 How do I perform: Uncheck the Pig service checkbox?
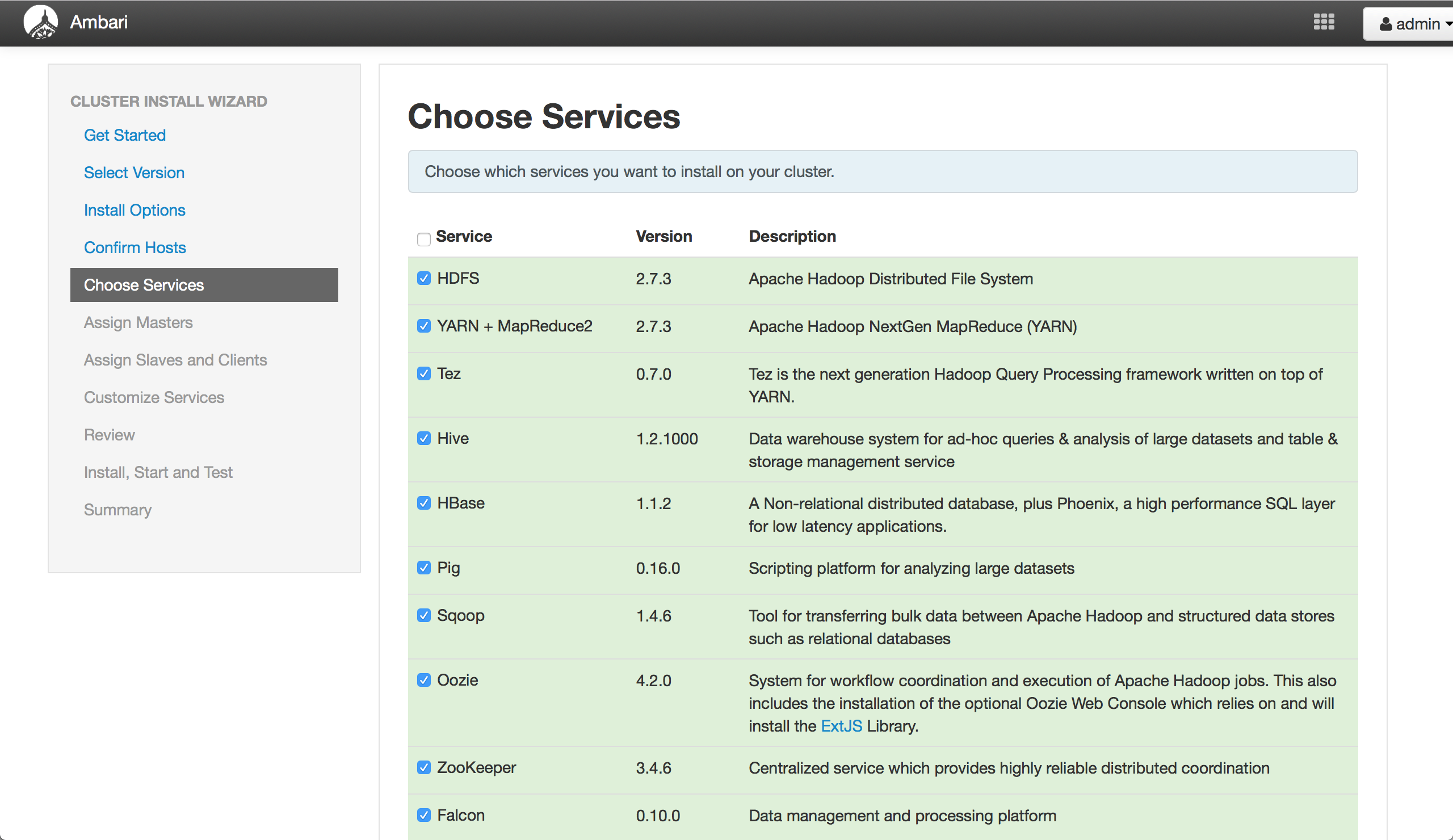click(424, 568)
